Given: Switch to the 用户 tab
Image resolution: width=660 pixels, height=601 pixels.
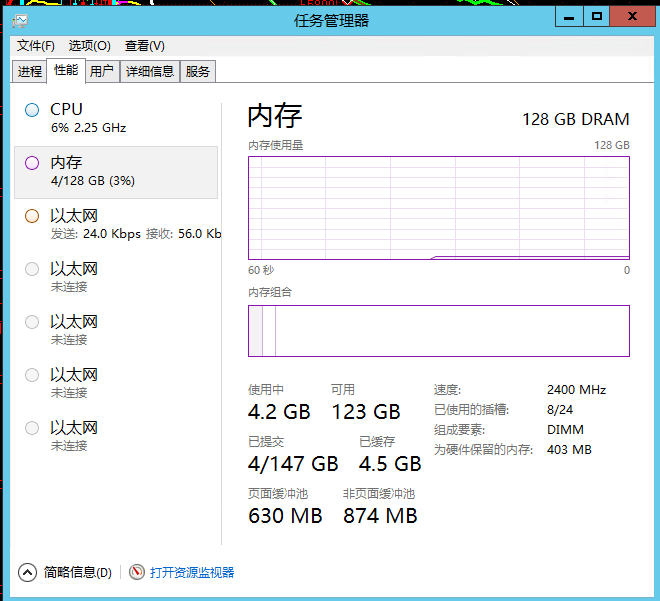Looking at the screenshot, I should (102, 71).
